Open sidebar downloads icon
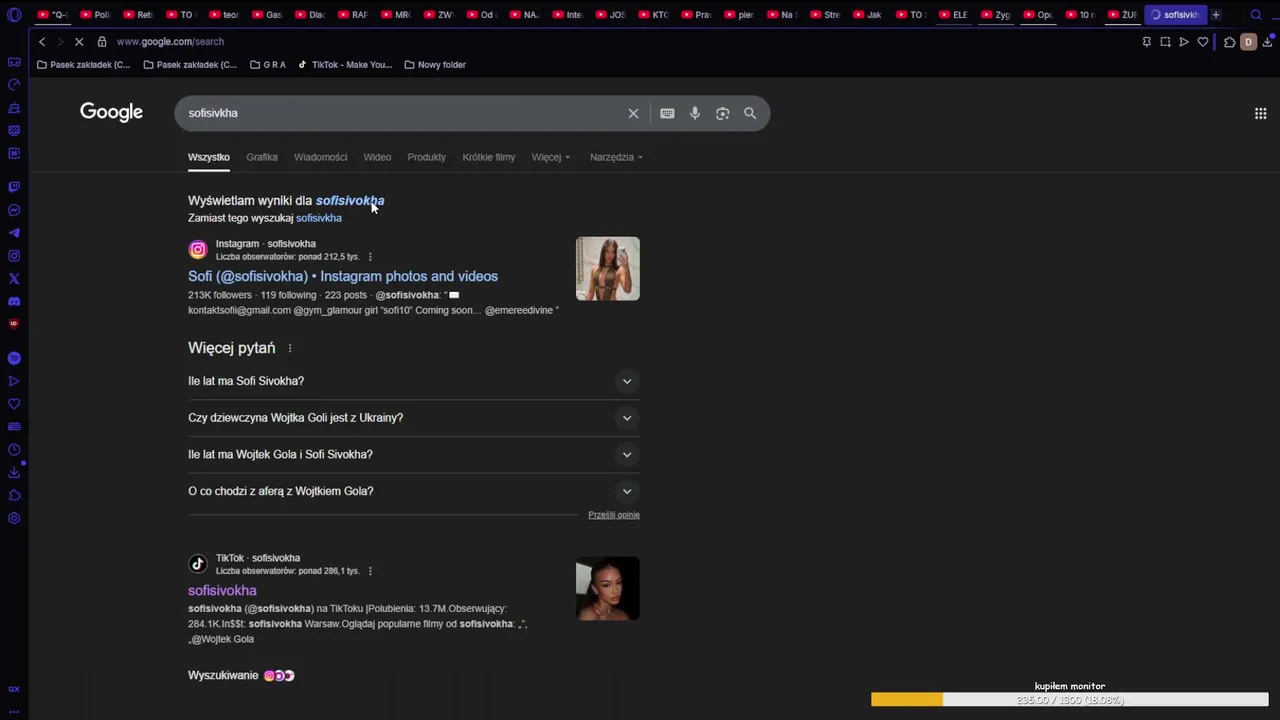The width and height of the screenshot is (1280, 720). pyautogui.click(x=14, y=473)
